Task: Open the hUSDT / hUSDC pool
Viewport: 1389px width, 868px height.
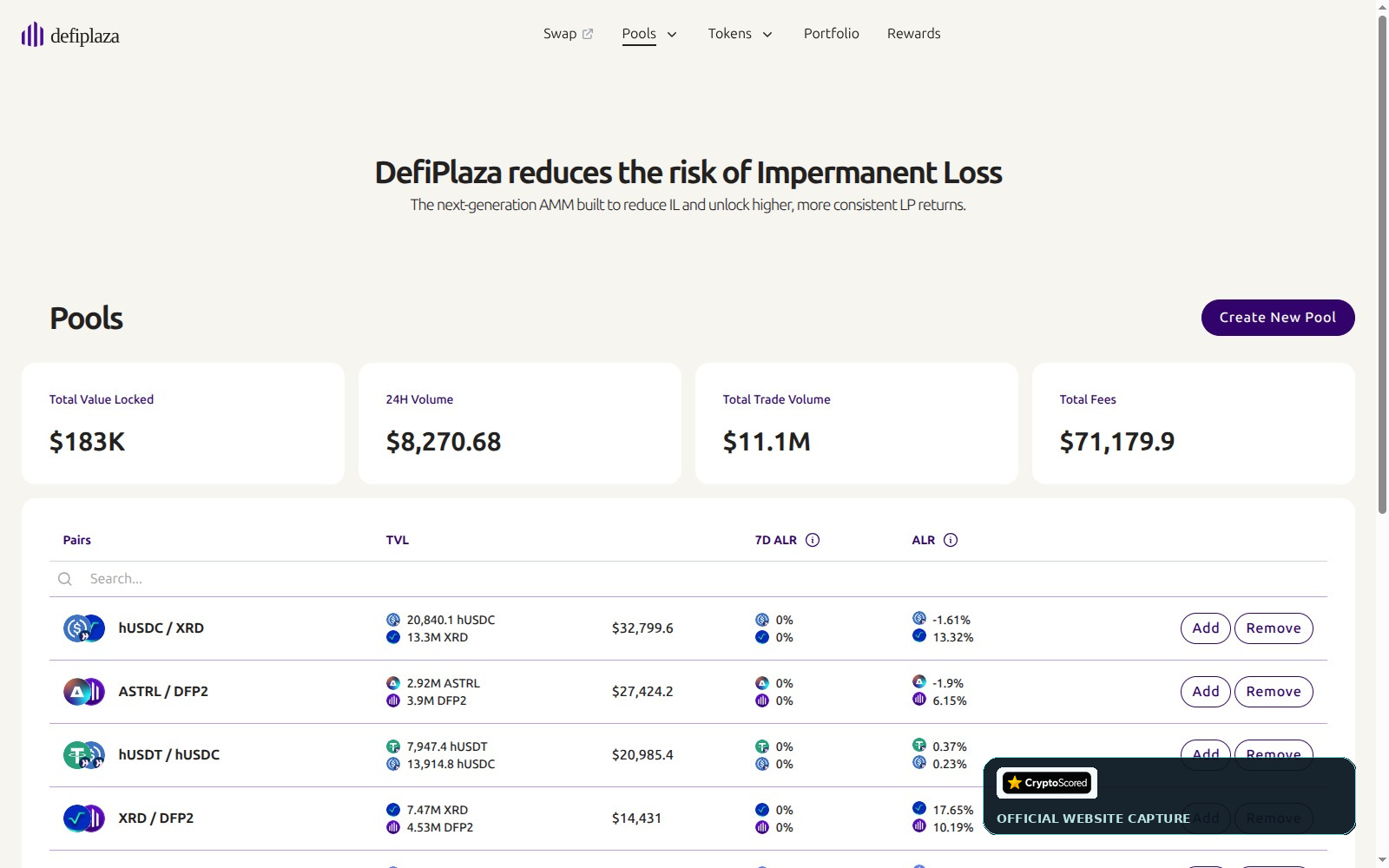Action: coord(169,755)
